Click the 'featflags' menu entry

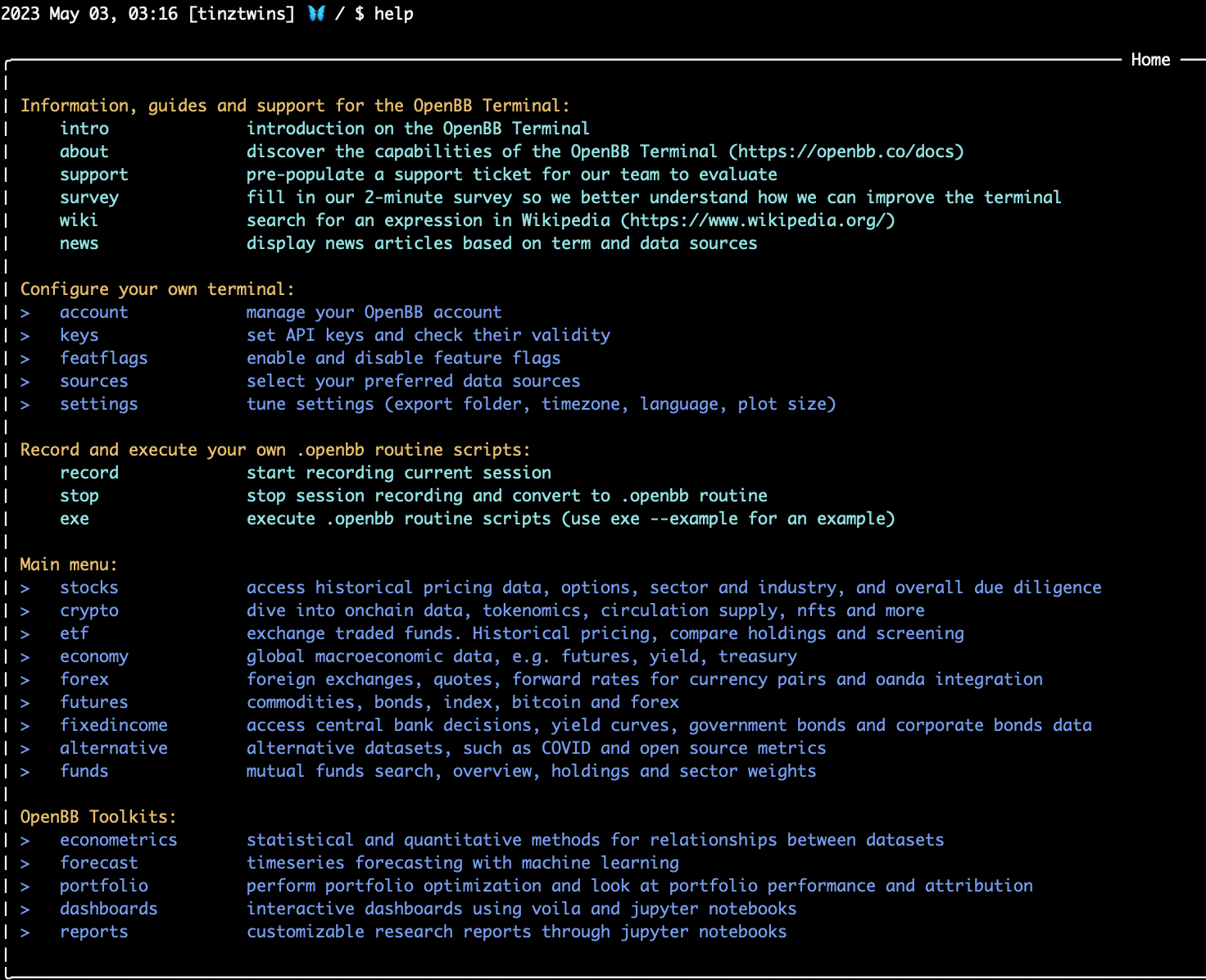(104, 358)
